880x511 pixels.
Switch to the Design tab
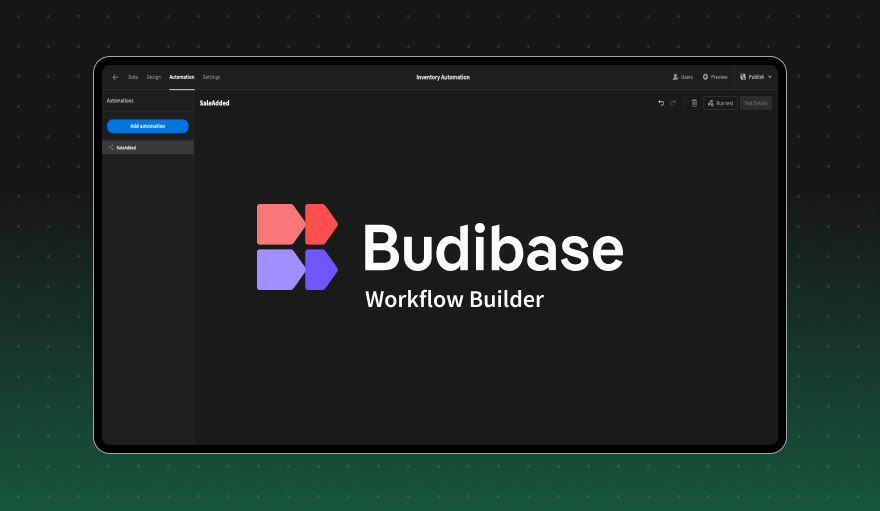pos(154,77)
